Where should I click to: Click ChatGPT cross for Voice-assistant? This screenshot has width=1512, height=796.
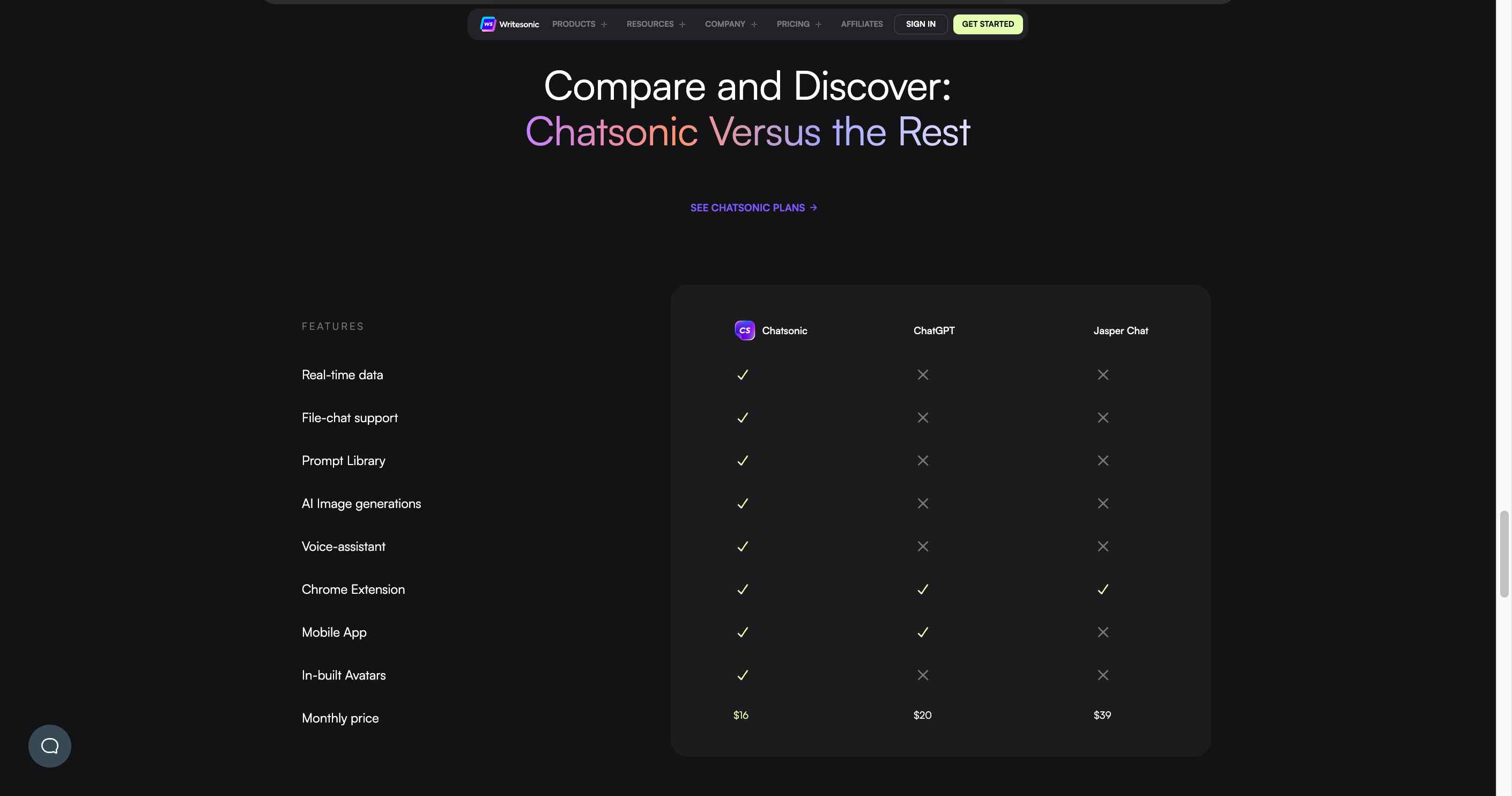point(923,546)
